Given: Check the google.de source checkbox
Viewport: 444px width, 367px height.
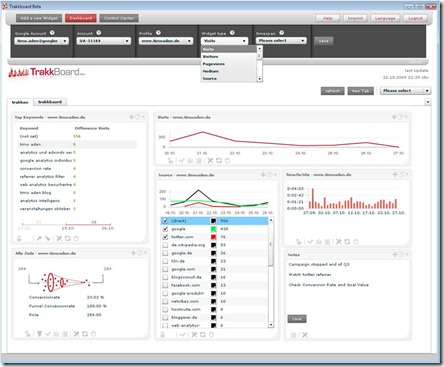Looking at the screenshot, I should click(165, 253).
